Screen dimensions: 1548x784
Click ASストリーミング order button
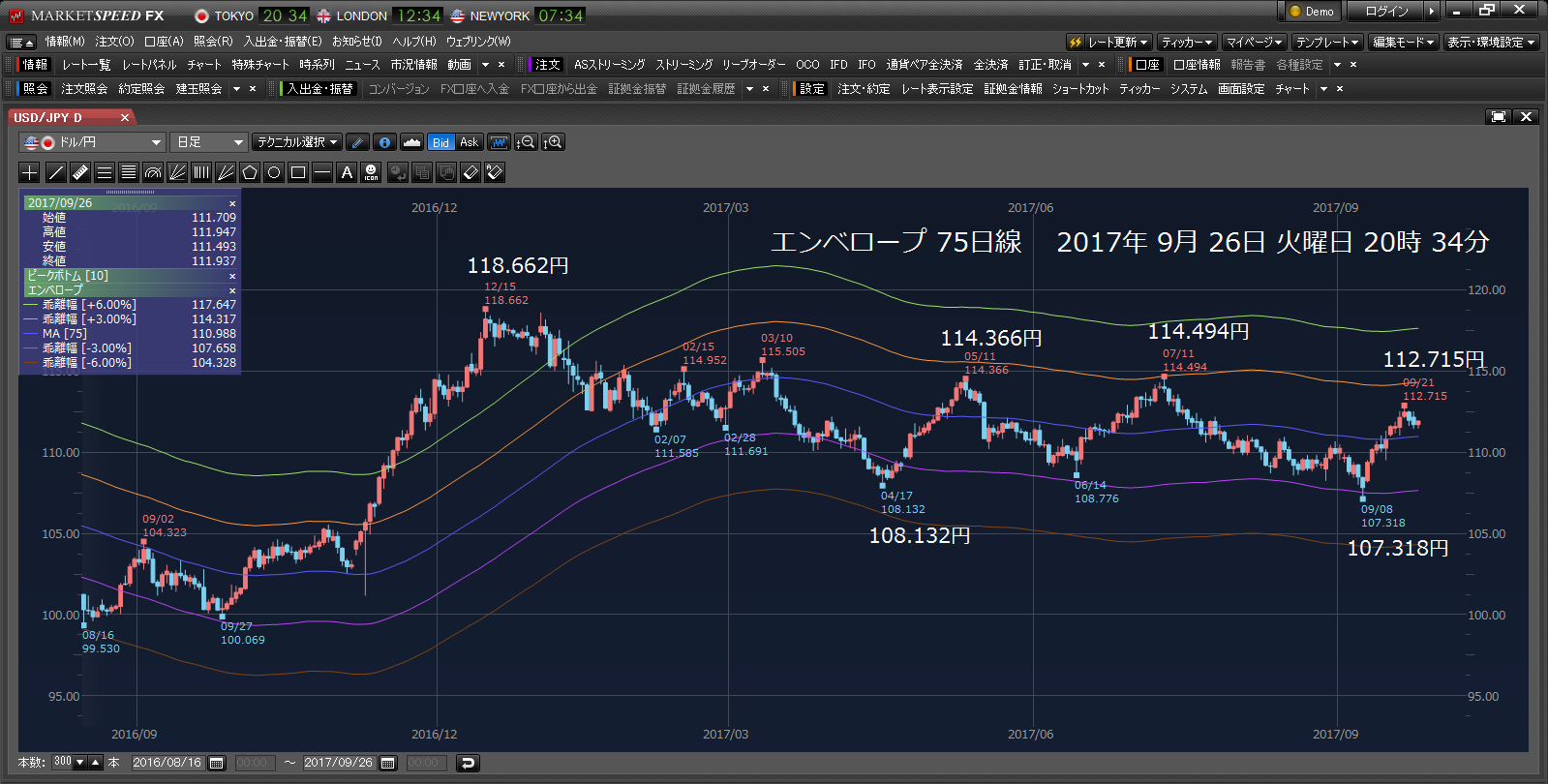click(609, 65)
